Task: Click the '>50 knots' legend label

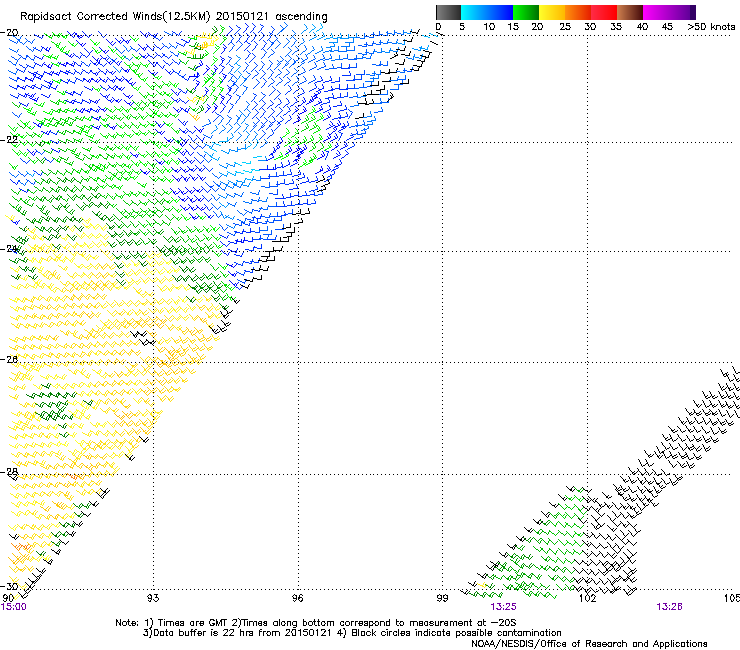Action: [711, 27]
